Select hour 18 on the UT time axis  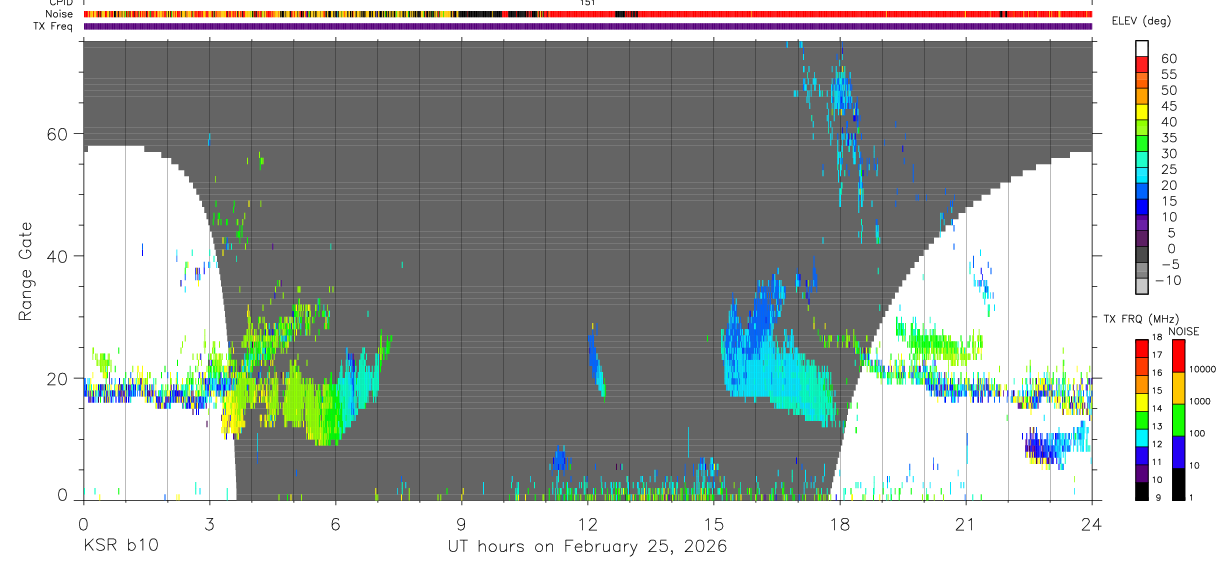839,524
